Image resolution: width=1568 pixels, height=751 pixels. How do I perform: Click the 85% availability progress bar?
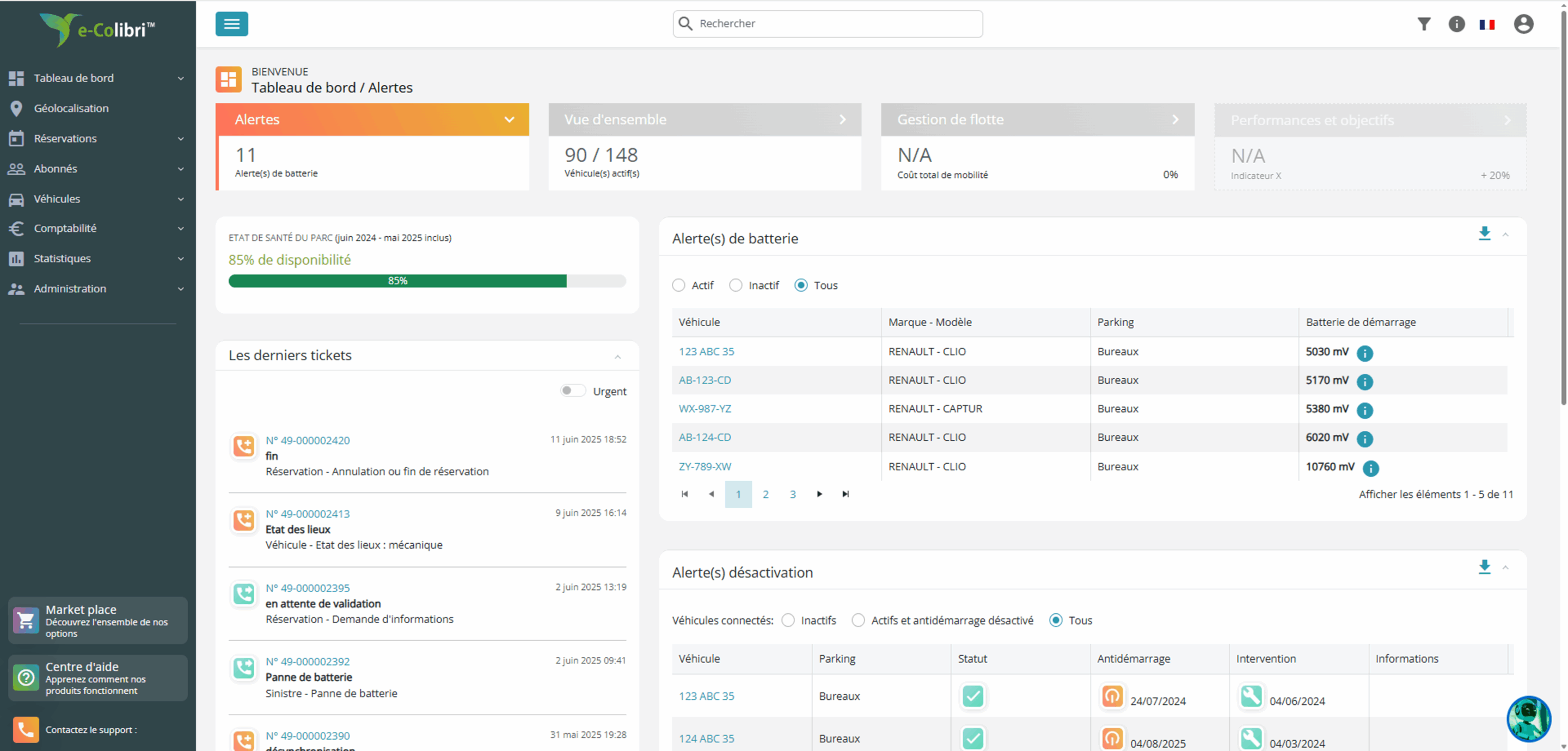427,281
